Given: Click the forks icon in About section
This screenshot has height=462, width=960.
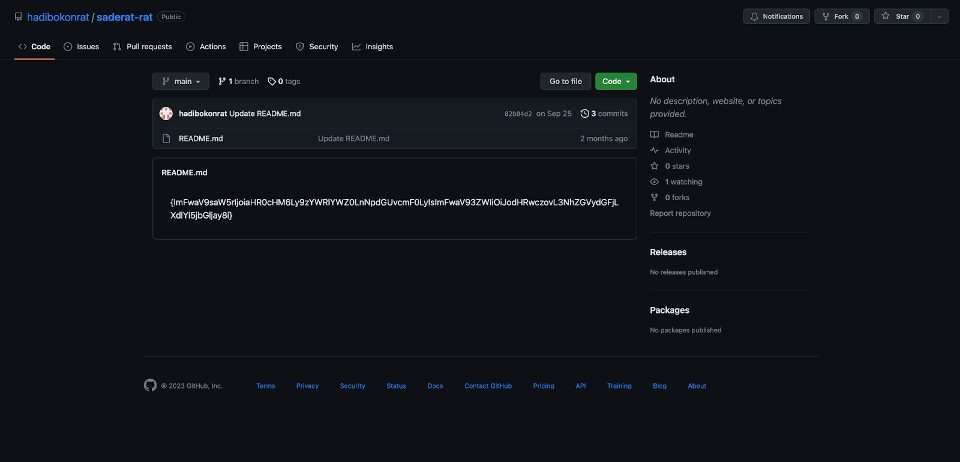Looking at the screenshot, I should [655, 197].
